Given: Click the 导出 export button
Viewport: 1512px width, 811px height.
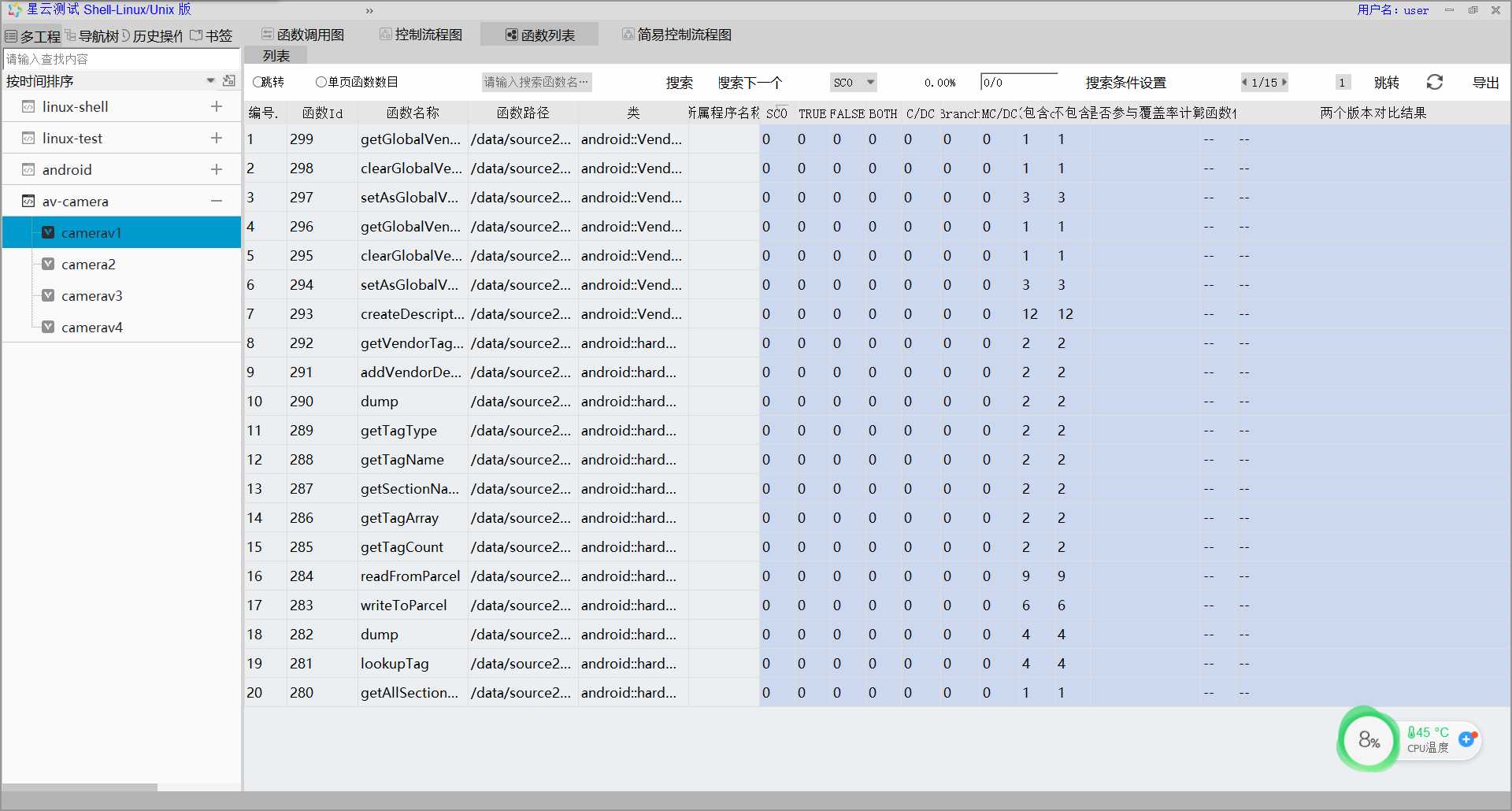Looking at the screenshot, I should click(x=1485, y=83).
